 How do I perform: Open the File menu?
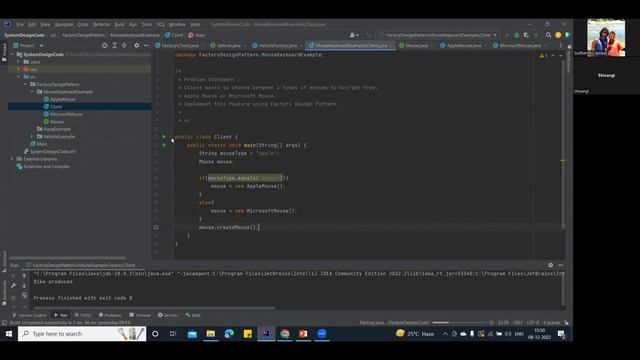coord(20,24)
